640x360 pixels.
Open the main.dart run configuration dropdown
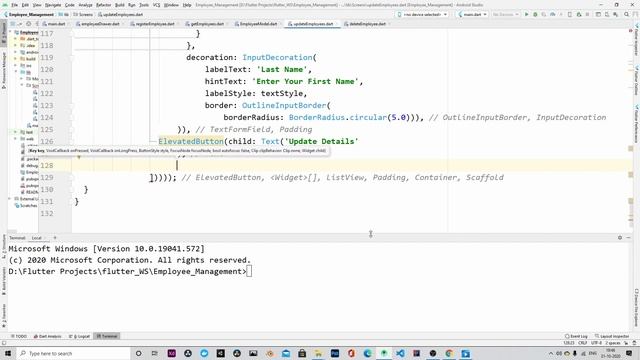click(x=472, y=14)
